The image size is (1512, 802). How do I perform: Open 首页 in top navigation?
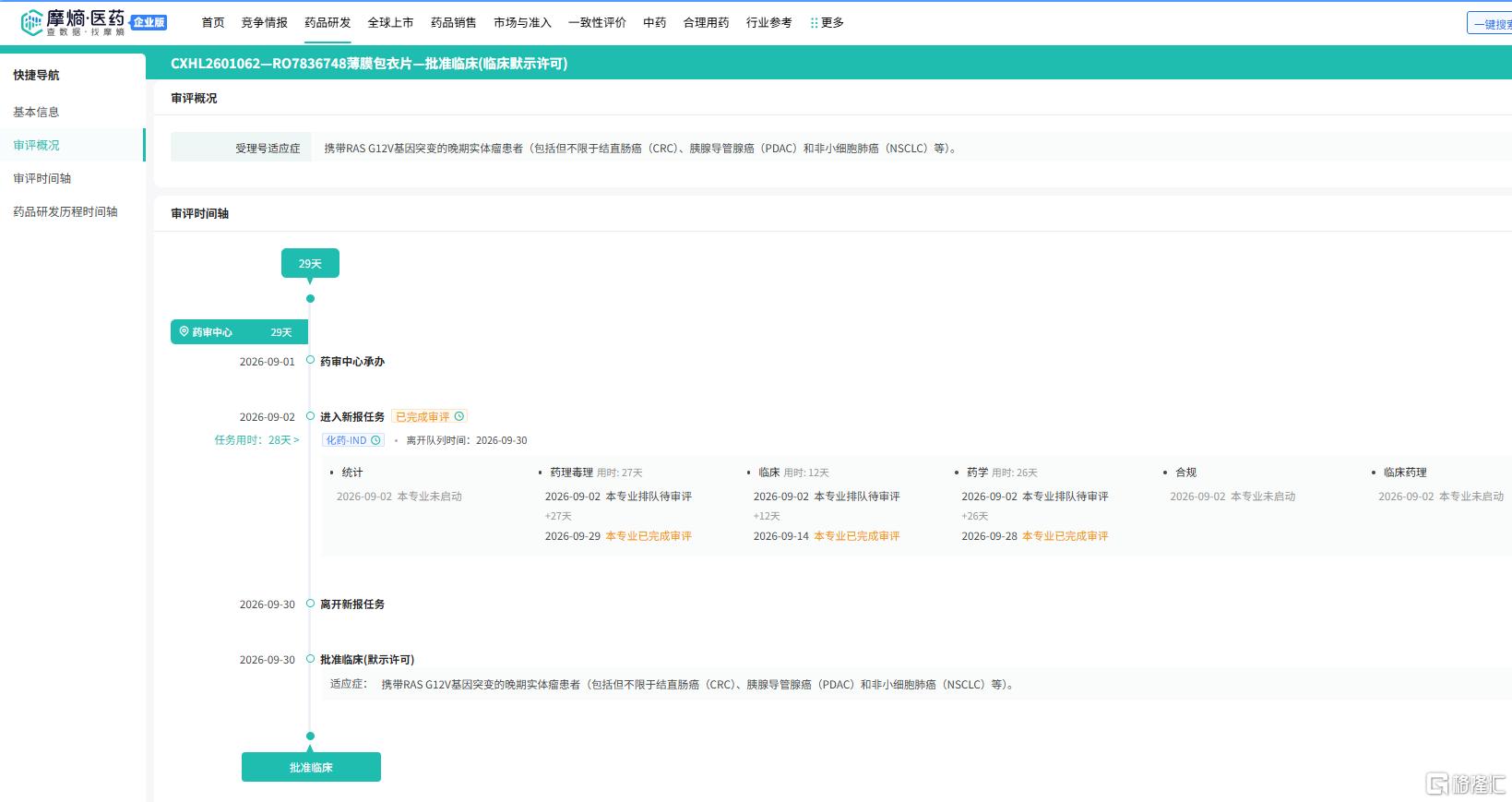point(213,23)
